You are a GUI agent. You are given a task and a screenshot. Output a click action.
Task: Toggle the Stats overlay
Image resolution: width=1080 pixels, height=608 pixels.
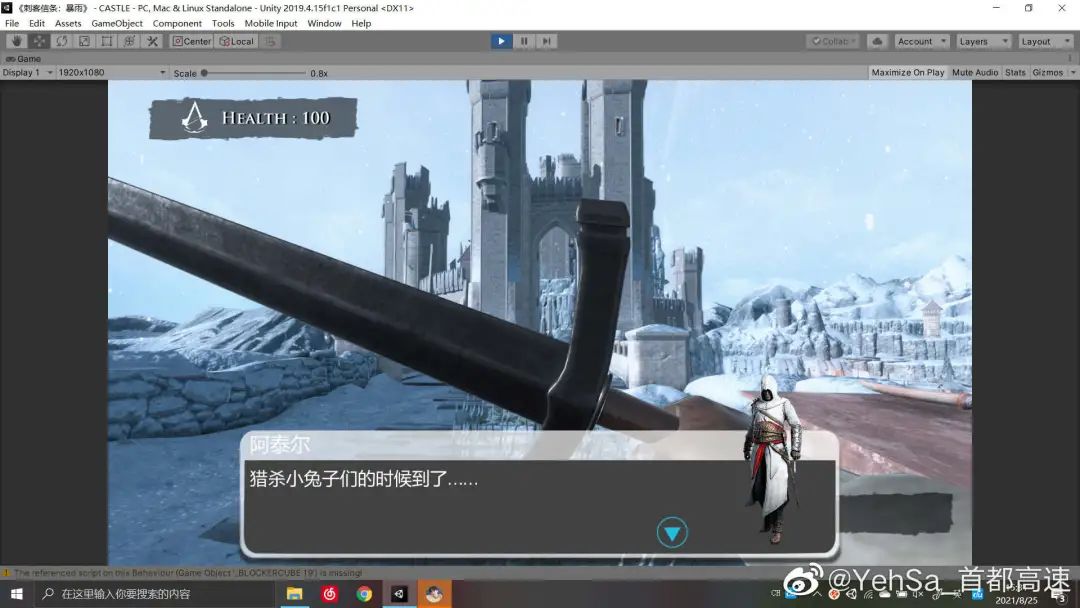(1015, 72)
